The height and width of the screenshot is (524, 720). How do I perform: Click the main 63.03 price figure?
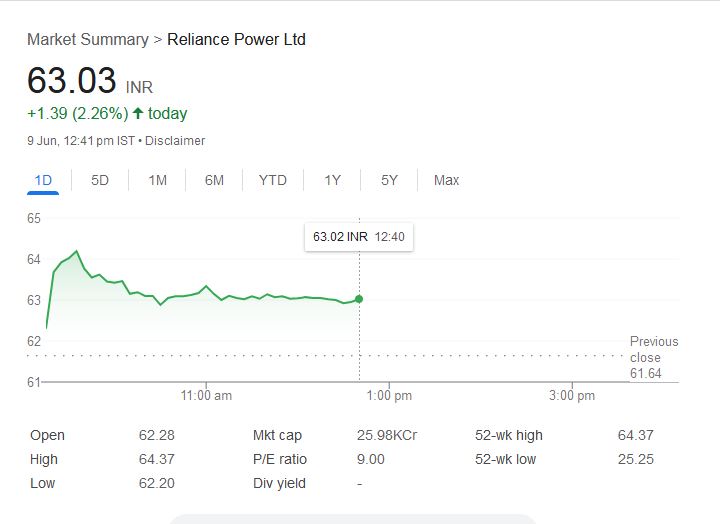[x=72, y=81]
